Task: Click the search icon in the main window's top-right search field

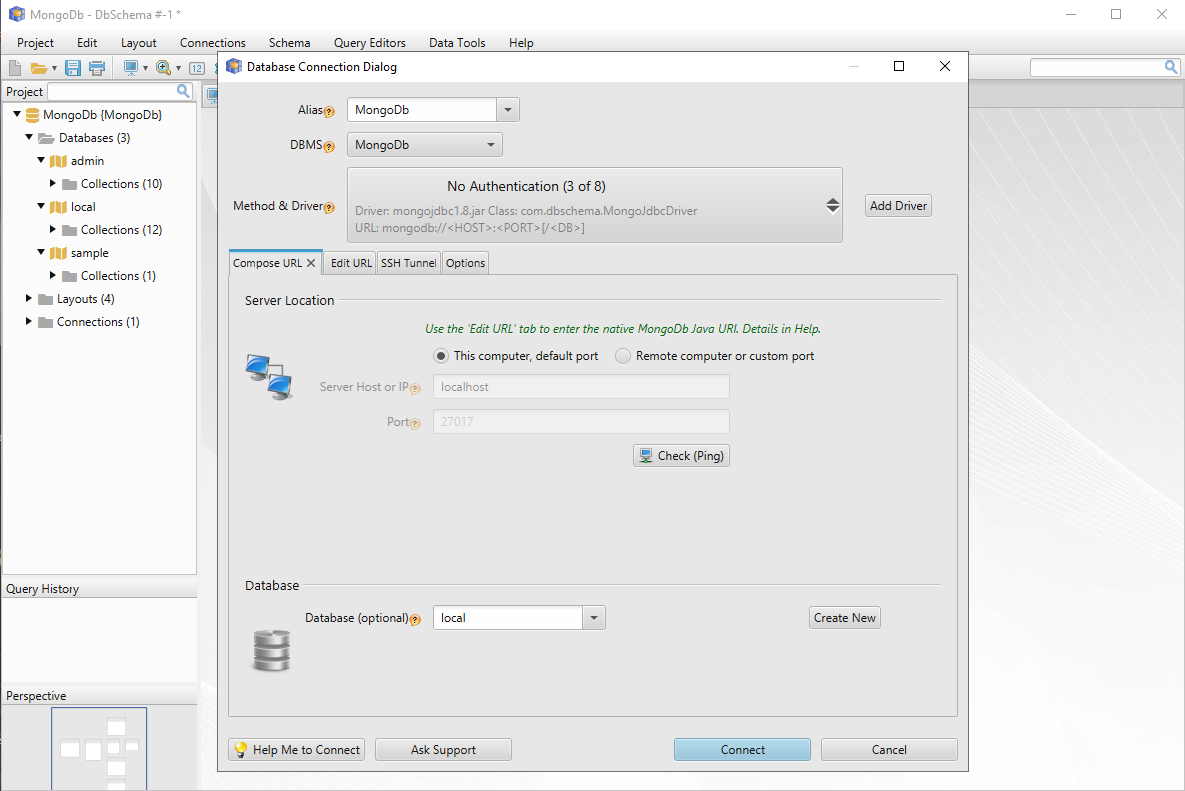Action: tap(1171, 67)
